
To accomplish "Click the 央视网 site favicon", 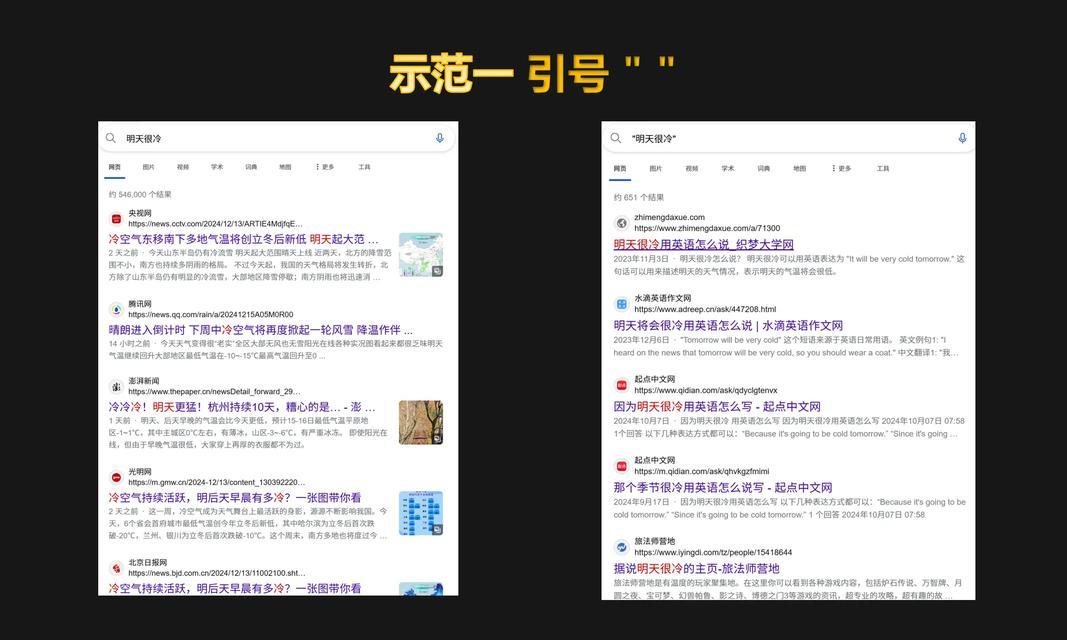I will pyautogui.click(x=116, y=218).
